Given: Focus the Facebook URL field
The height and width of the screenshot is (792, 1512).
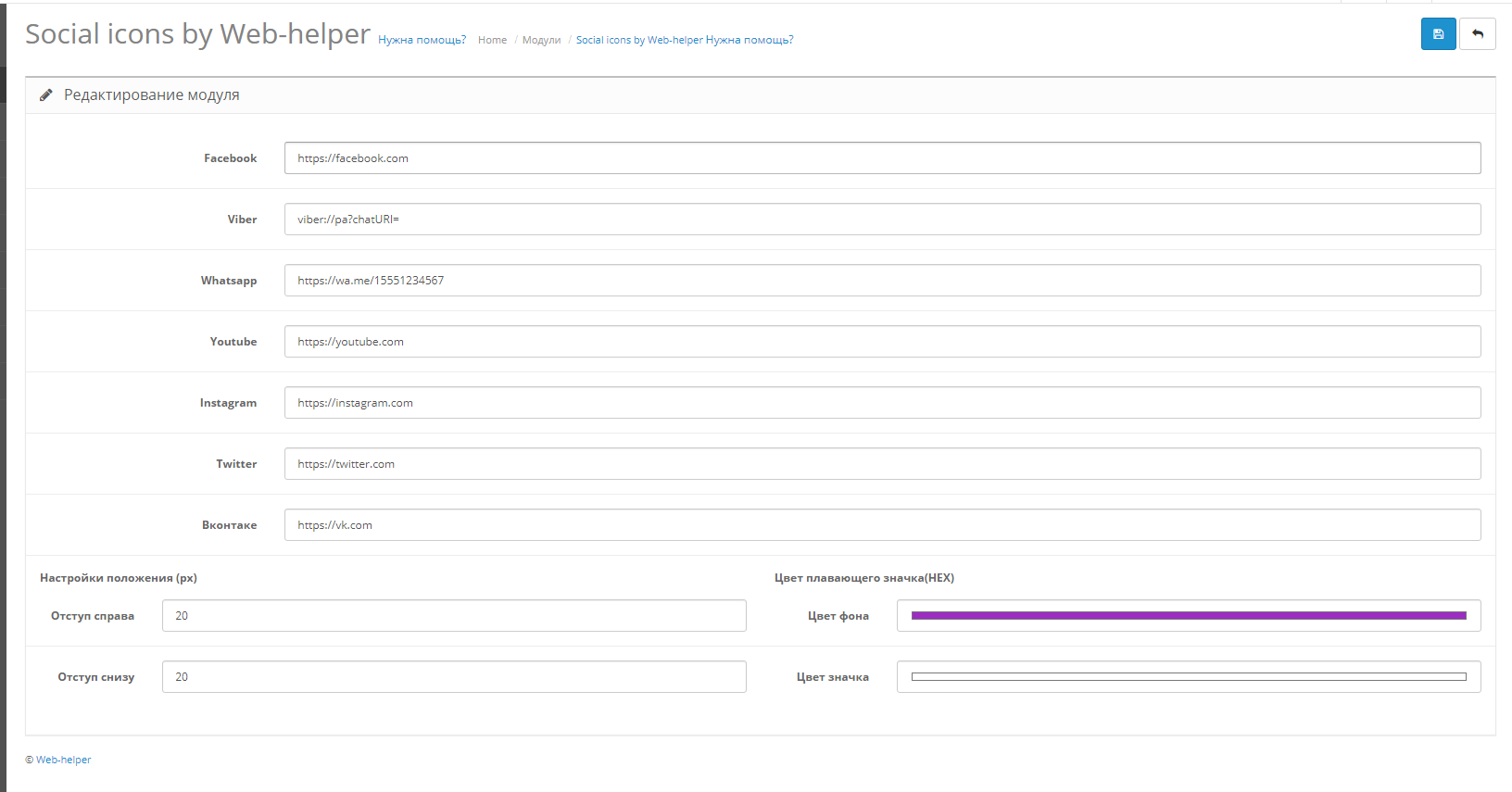Looking at the screenshot, I should pos(881,158).
